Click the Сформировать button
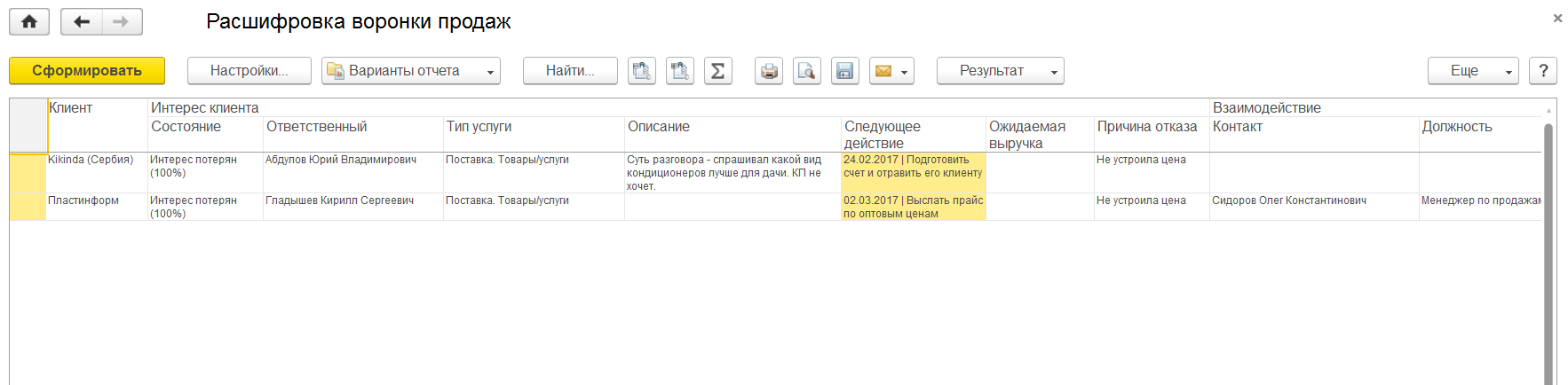The height and width of the screenshot is (385, 1568). pyautogui.click(x=87, y=71)
